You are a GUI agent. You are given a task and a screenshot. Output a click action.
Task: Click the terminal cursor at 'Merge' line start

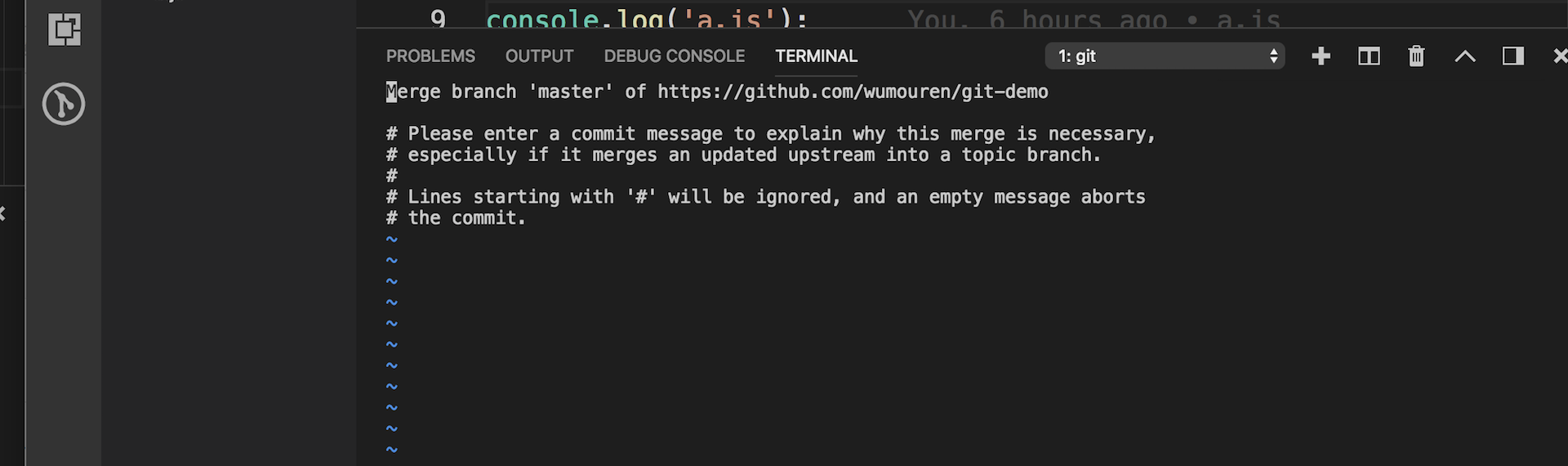[x=391, y=92]
